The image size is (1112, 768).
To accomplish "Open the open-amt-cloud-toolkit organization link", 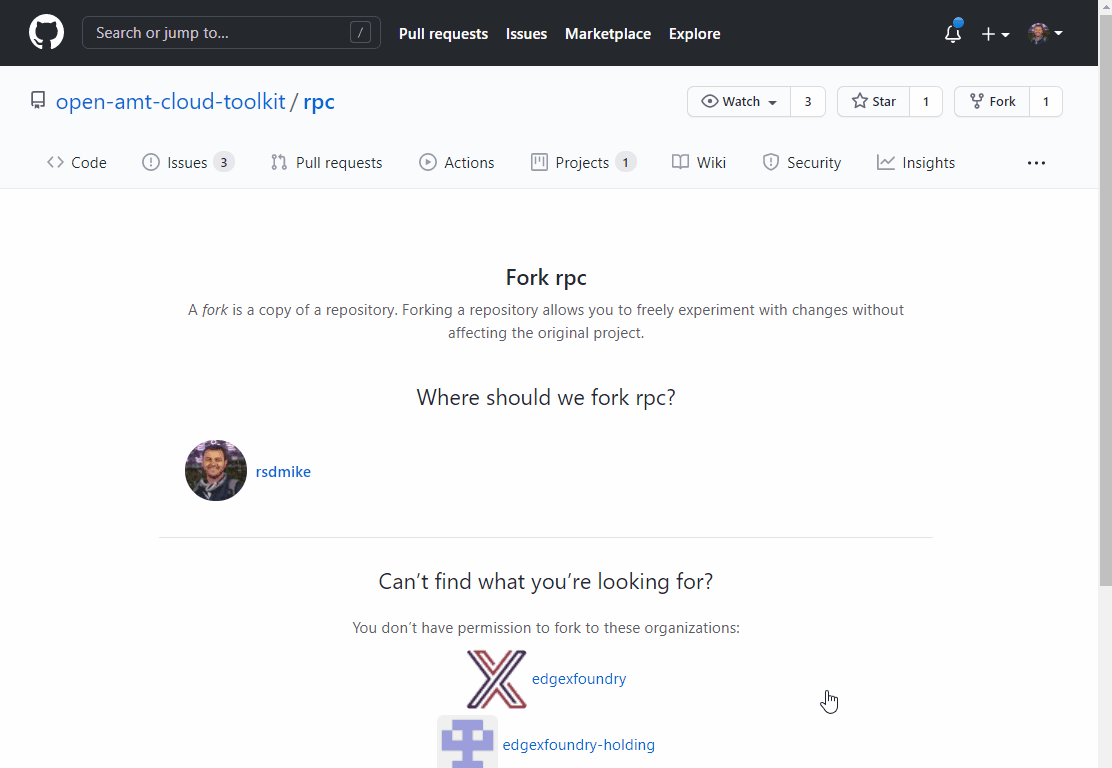I will (x=171, y=102).
